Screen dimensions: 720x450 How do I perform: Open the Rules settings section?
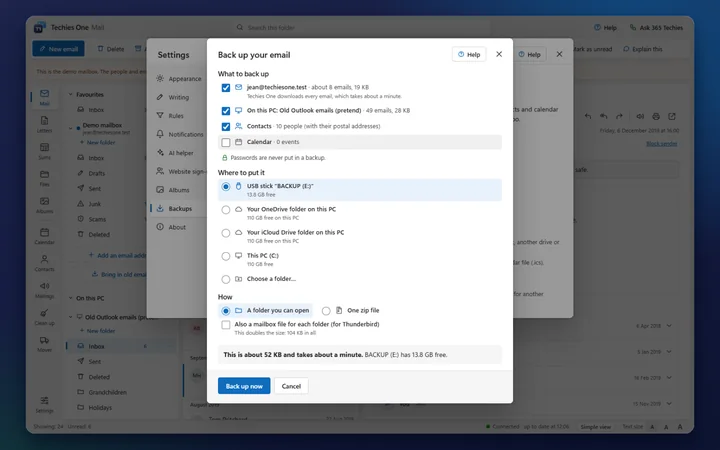pos(180,116)
